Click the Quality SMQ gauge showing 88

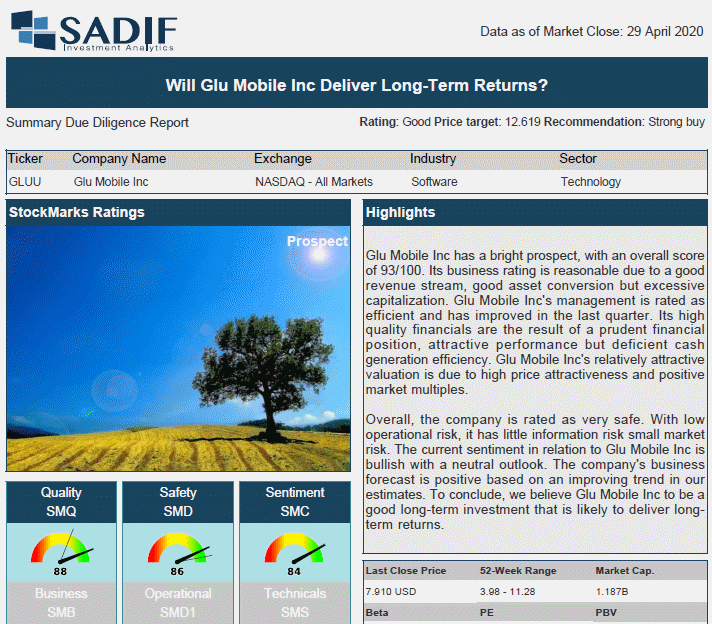coord(61,552)
